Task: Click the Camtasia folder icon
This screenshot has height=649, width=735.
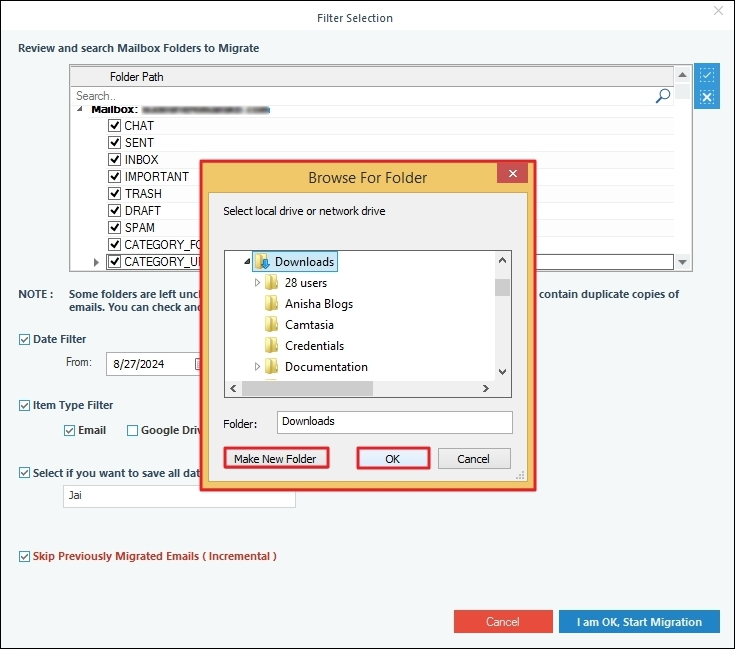Action: (x=271, y=324)
